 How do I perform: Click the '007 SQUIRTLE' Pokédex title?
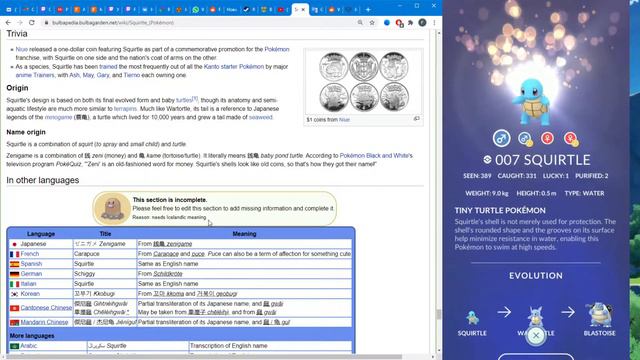coord(542,160)
